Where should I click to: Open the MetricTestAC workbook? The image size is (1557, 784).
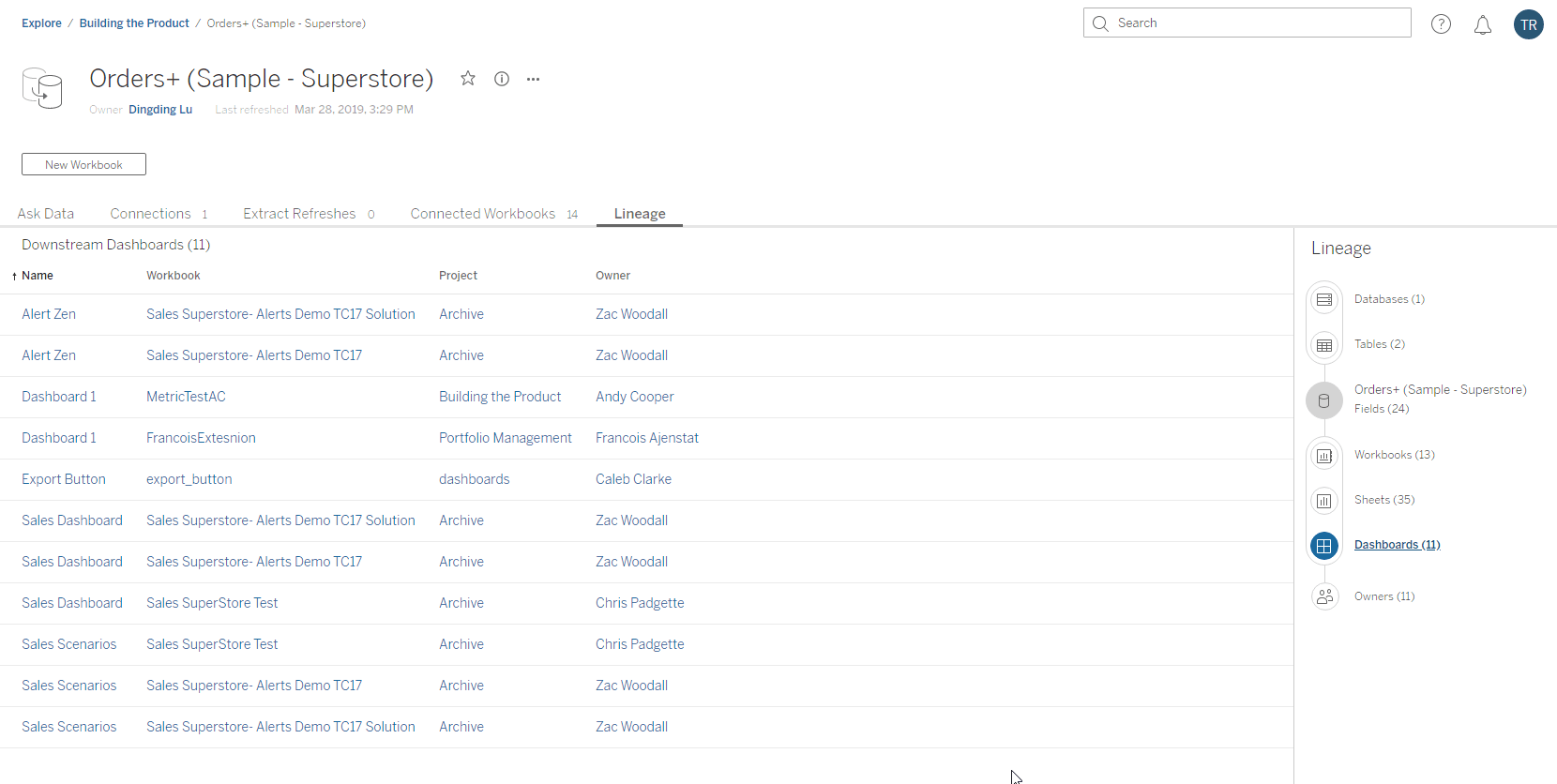tap(186, 397)
